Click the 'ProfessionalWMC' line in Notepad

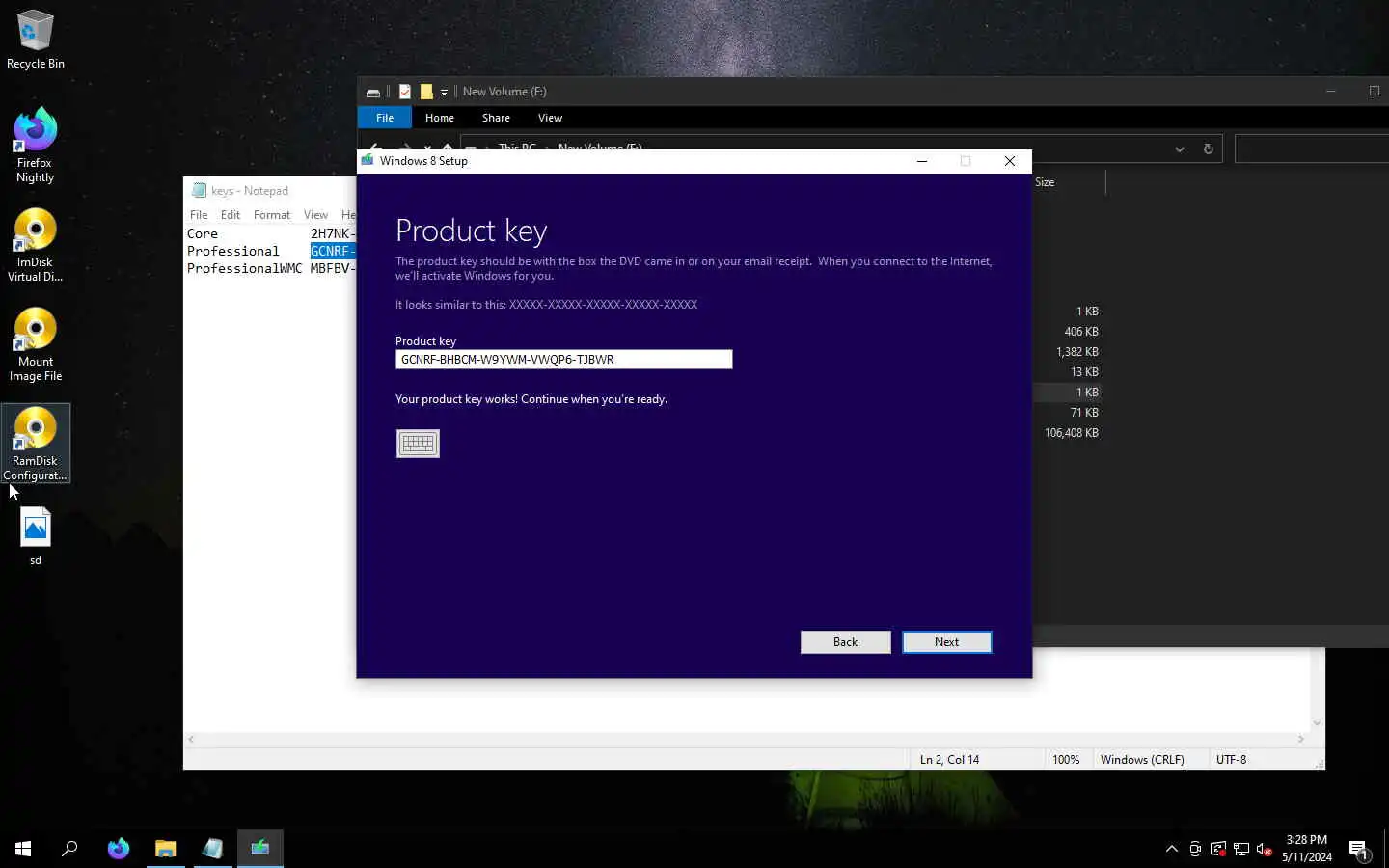(244, 269)
